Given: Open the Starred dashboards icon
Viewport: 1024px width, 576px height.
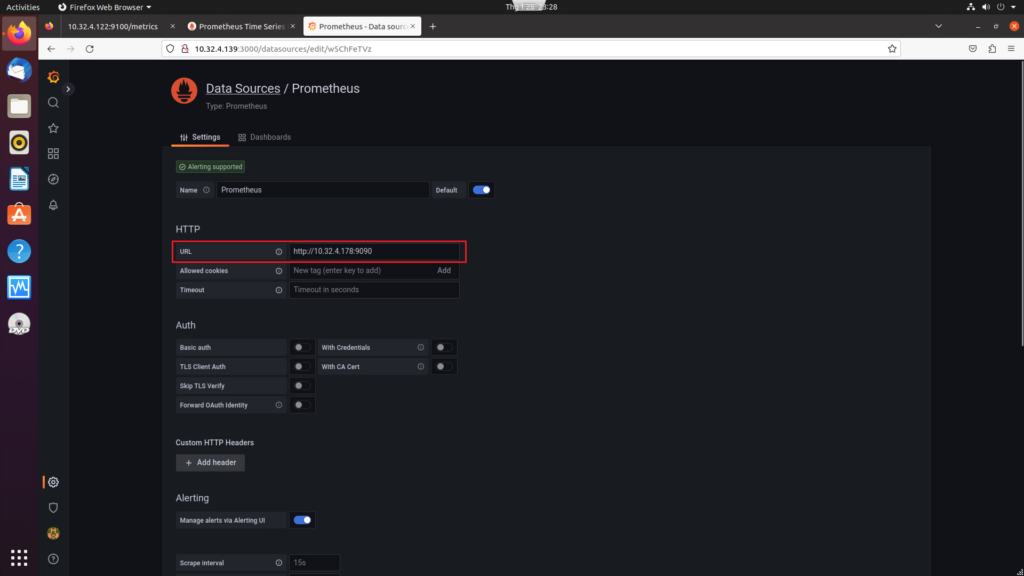Looking at the screenshot, I should point(54,128).
